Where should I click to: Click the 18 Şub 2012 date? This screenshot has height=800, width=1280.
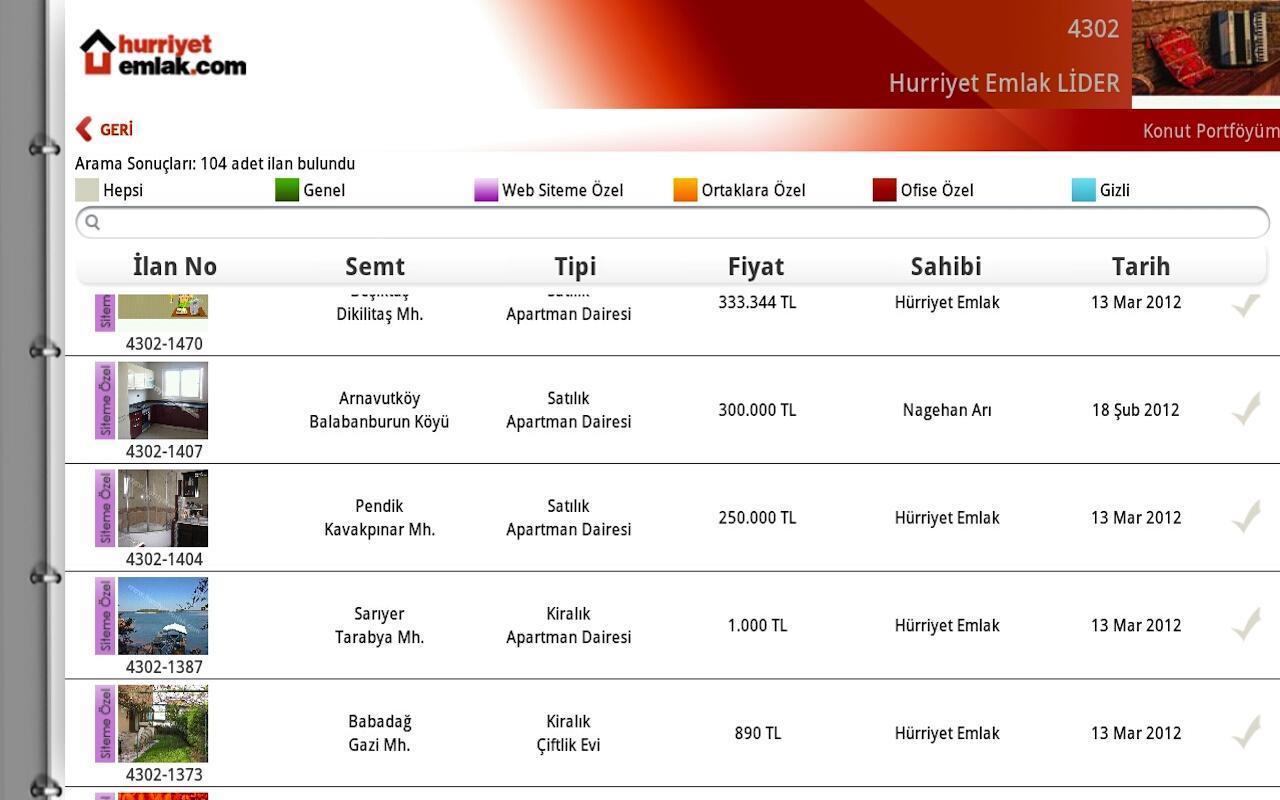(1136, 410)
